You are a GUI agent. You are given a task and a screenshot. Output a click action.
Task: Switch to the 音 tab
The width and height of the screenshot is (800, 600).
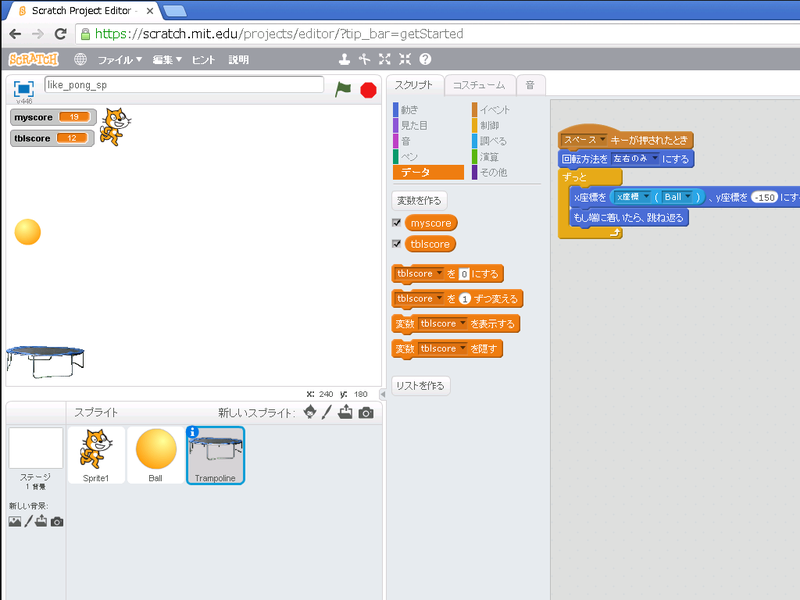pyautogui.click(x=529, y=85)
